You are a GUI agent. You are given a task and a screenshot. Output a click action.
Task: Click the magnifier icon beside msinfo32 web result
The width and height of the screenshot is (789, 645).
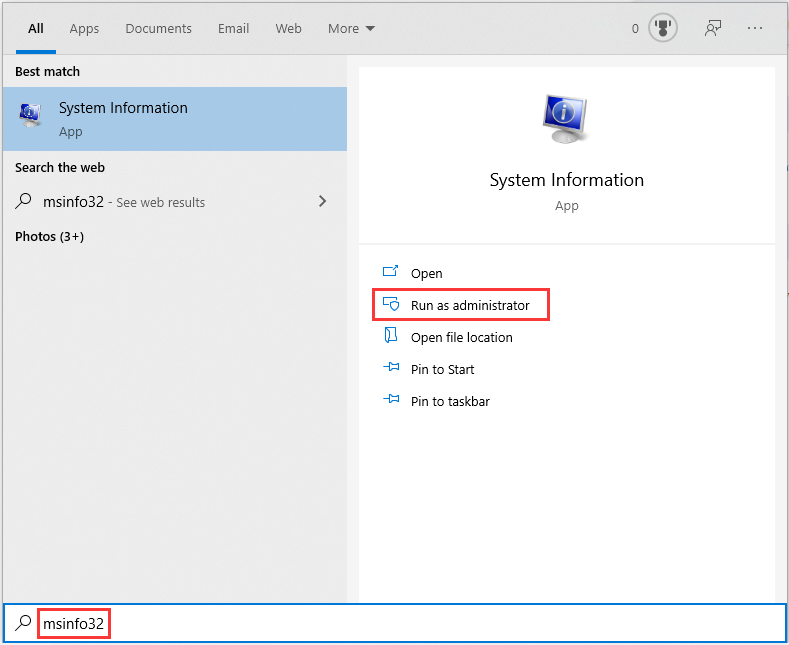pyautogui.click(x=24, y=201)
